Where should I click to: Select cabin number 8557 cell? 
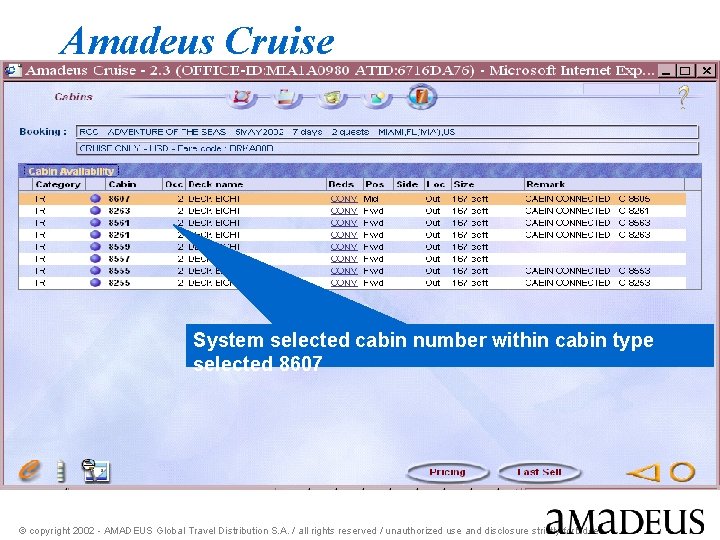click(119, 259)
